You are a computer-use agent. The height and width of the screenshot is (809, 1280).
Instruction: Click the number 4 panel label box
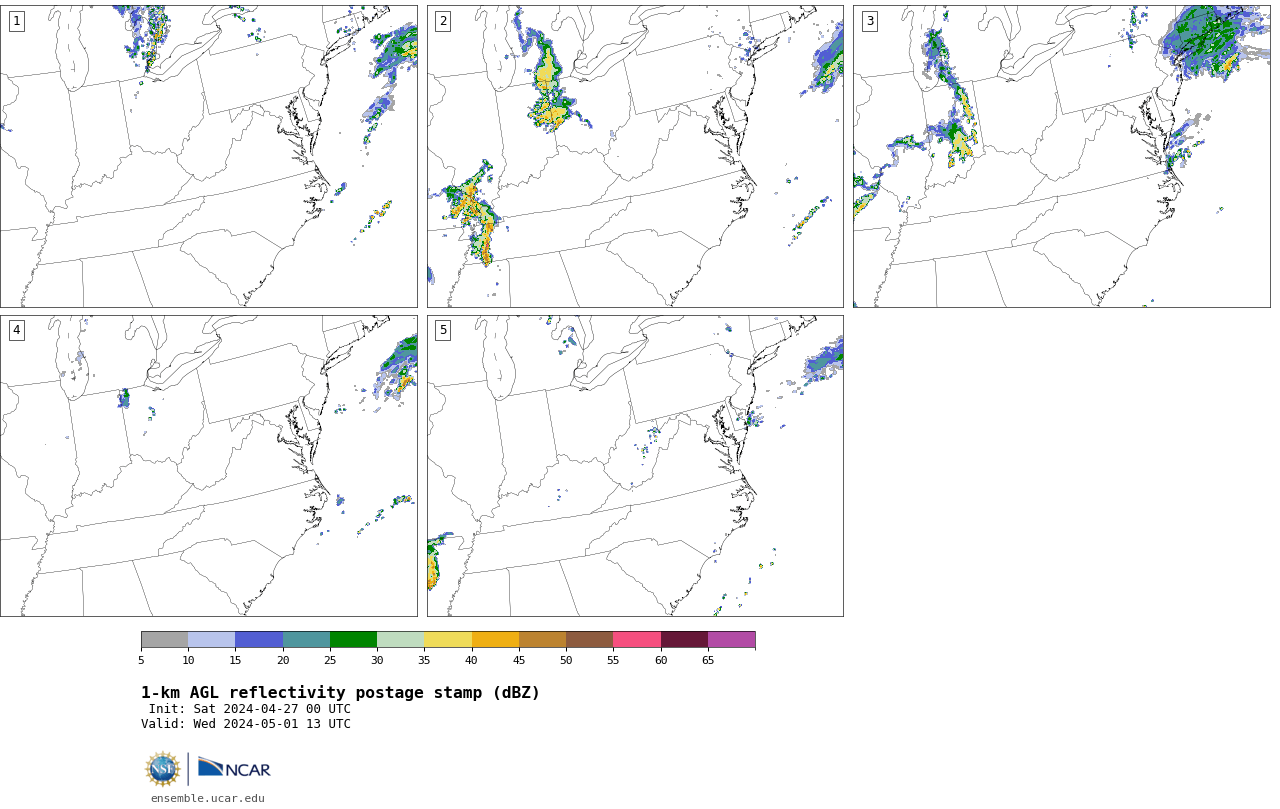point(16,330)
